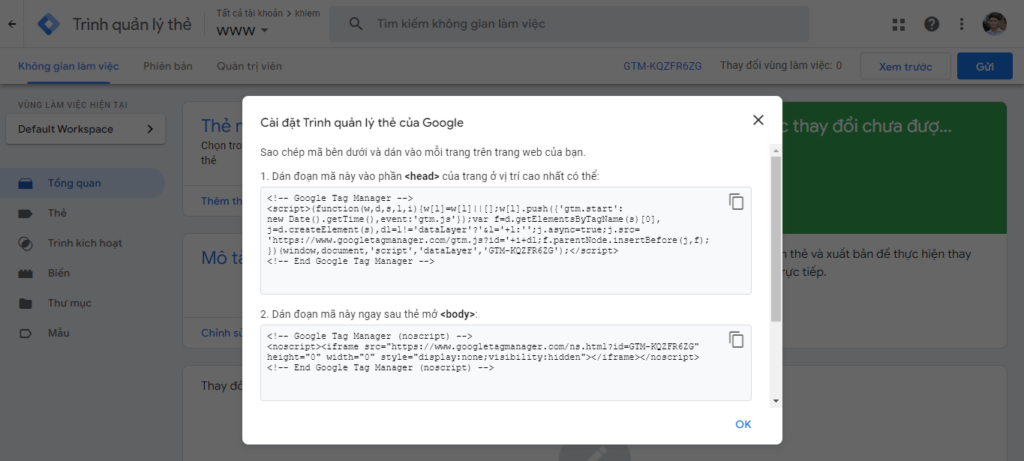
Task: Open the www container dropdown
Action: [x=242, y=30]
